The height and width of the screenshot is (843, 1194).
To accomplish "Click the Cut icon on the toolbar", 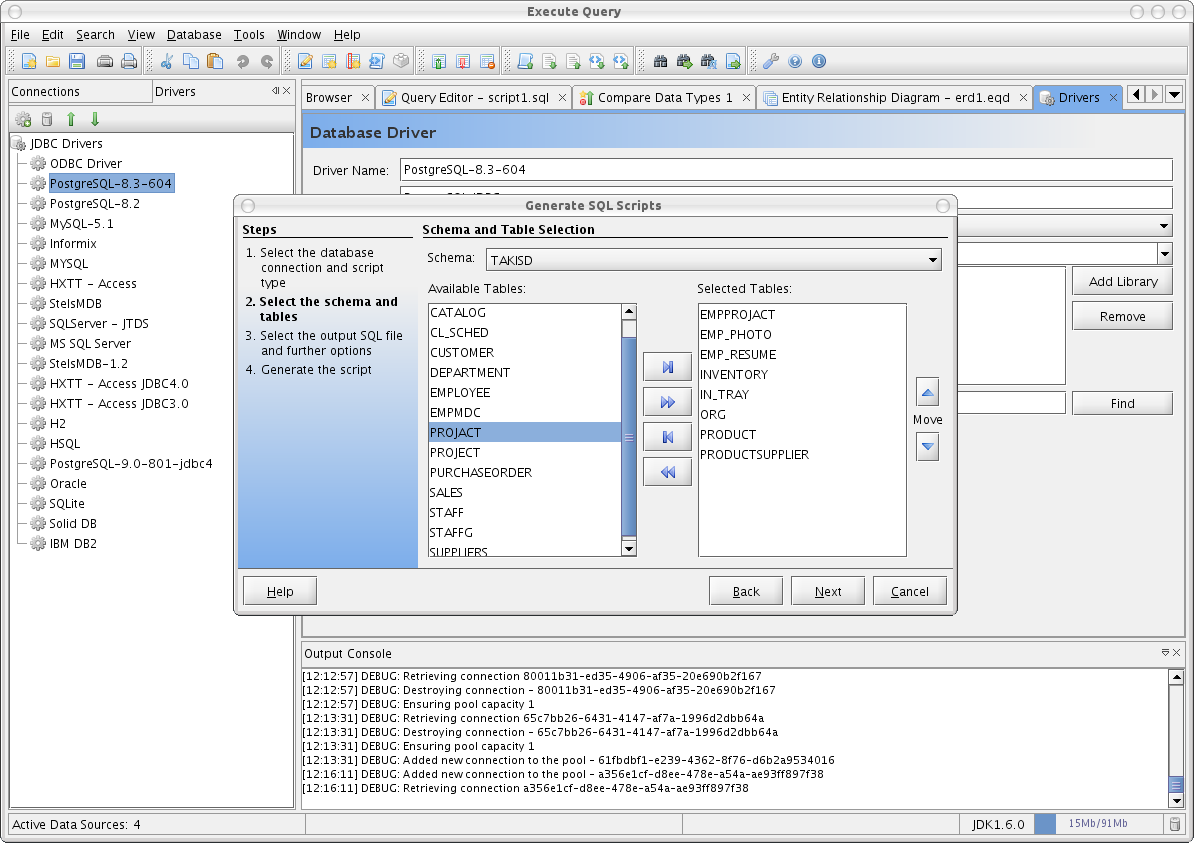I will click(x=167, y=61).
